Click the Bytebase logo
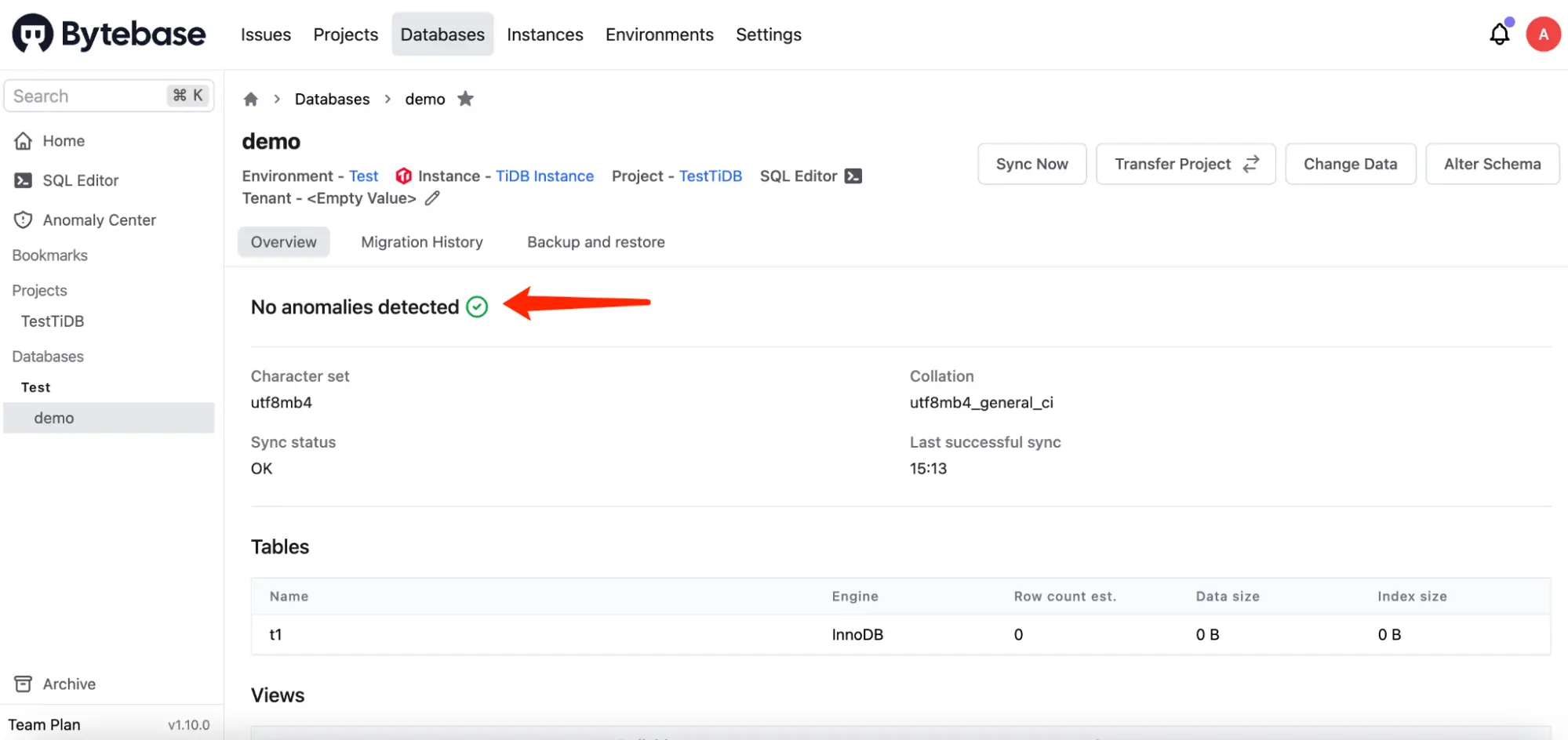Image resolution: width=1568 pixels, height=740 pixels. point(109,34)
